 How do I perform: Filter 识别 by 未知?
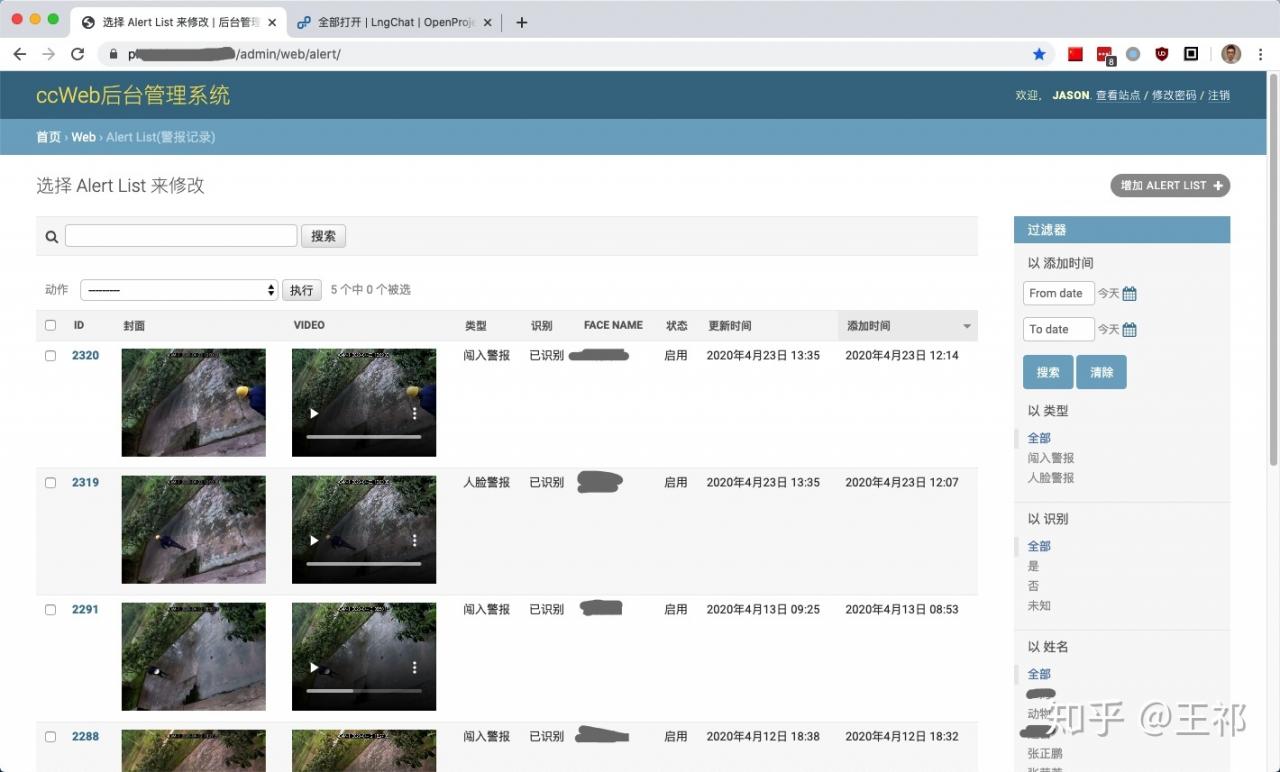pyautogui.click(x=1039, y=606)
